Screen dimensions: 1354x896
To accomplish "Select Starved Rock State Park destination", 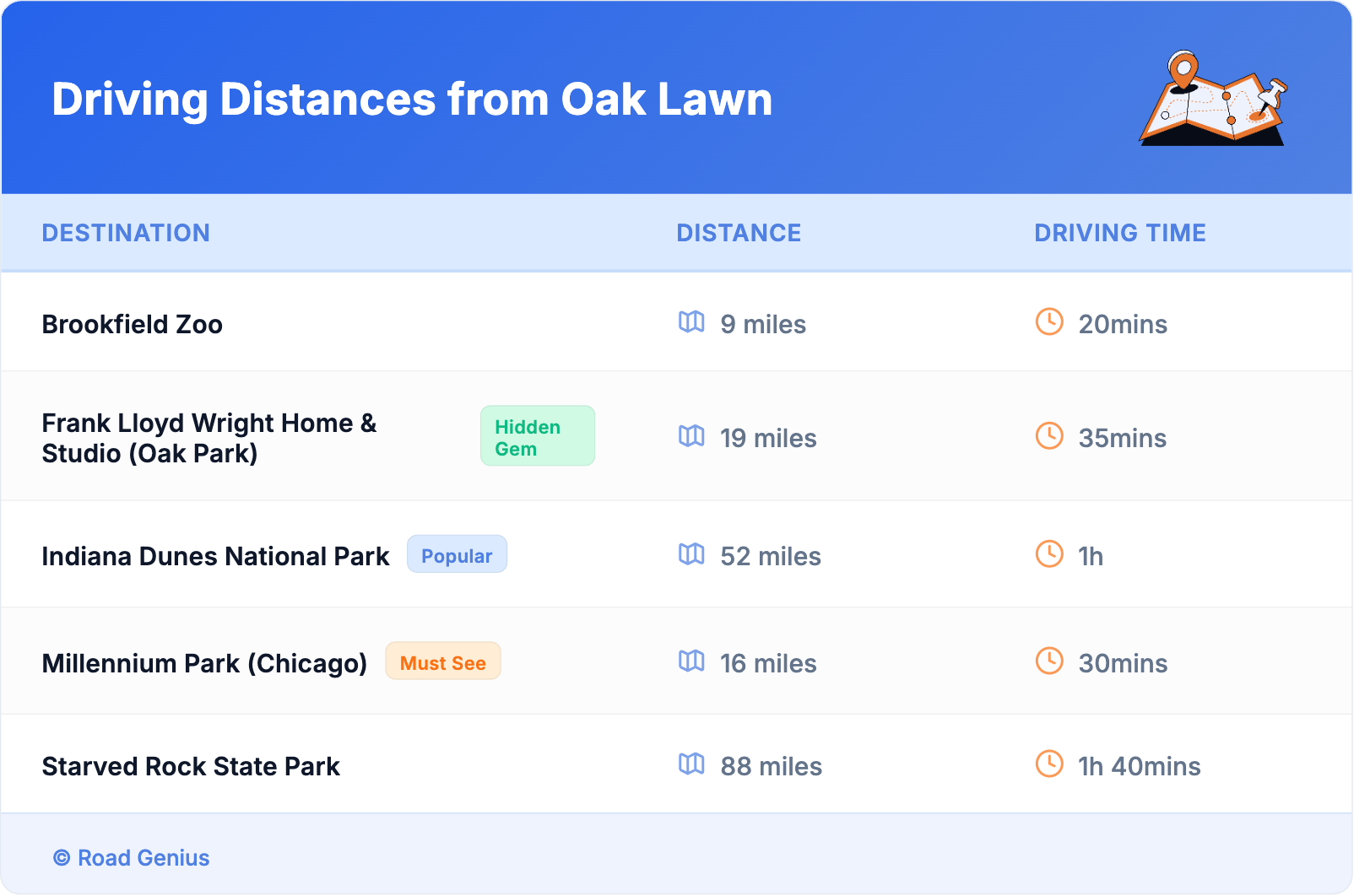I will pyautogui.click(x=191, y=767).
